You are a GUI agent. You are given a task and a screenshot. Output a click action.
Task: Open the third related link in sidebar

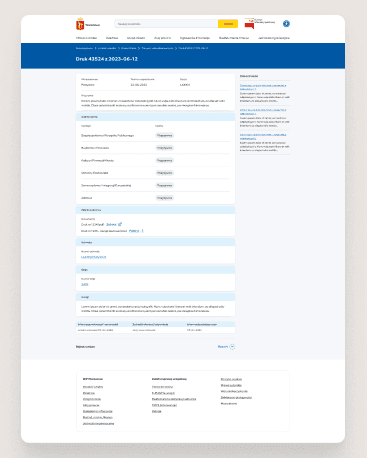[x=263, y=136]
